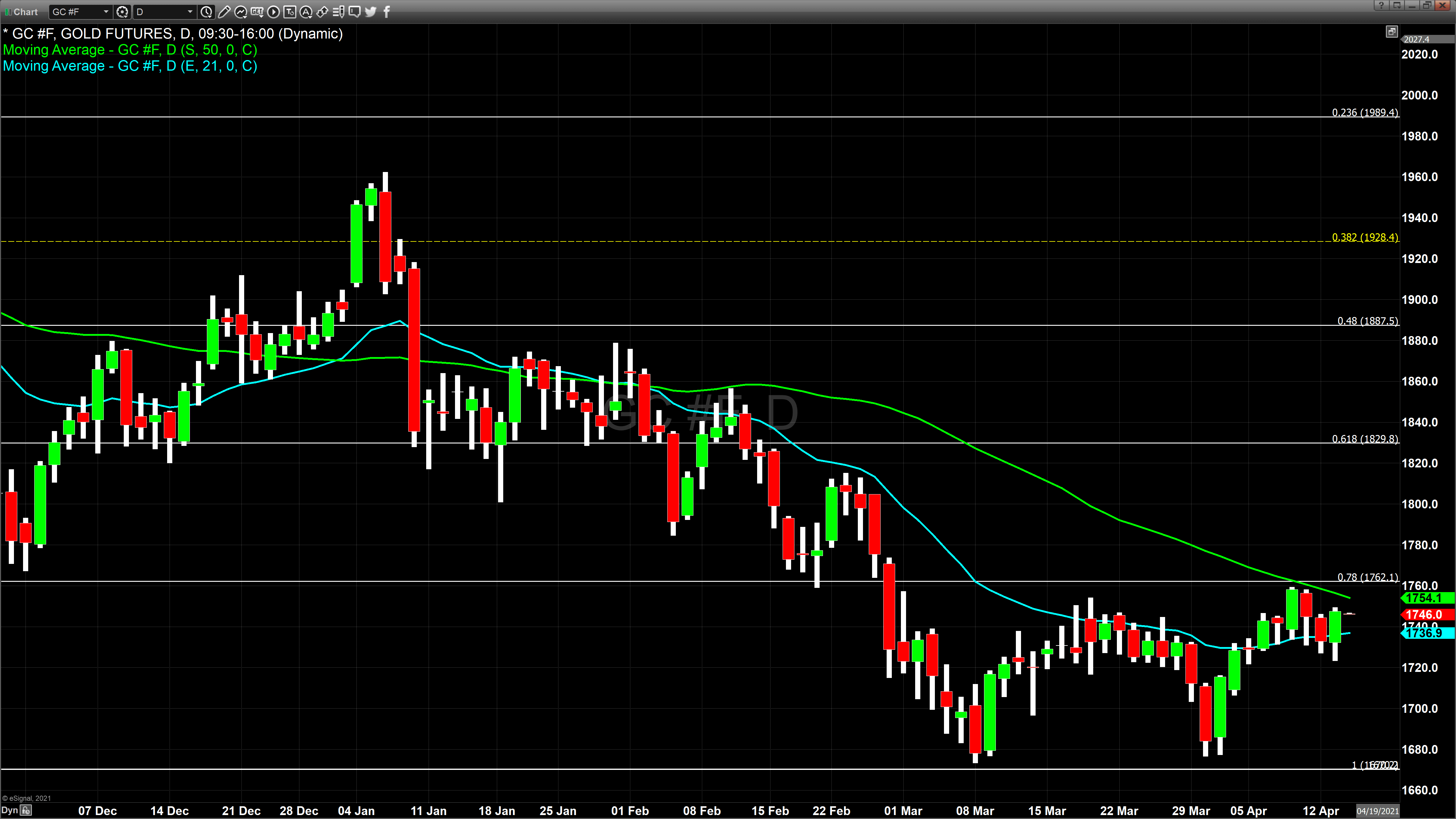Open the chat comment icon
The height and width of the screenshot is (819, 1456).
[354, 11]
